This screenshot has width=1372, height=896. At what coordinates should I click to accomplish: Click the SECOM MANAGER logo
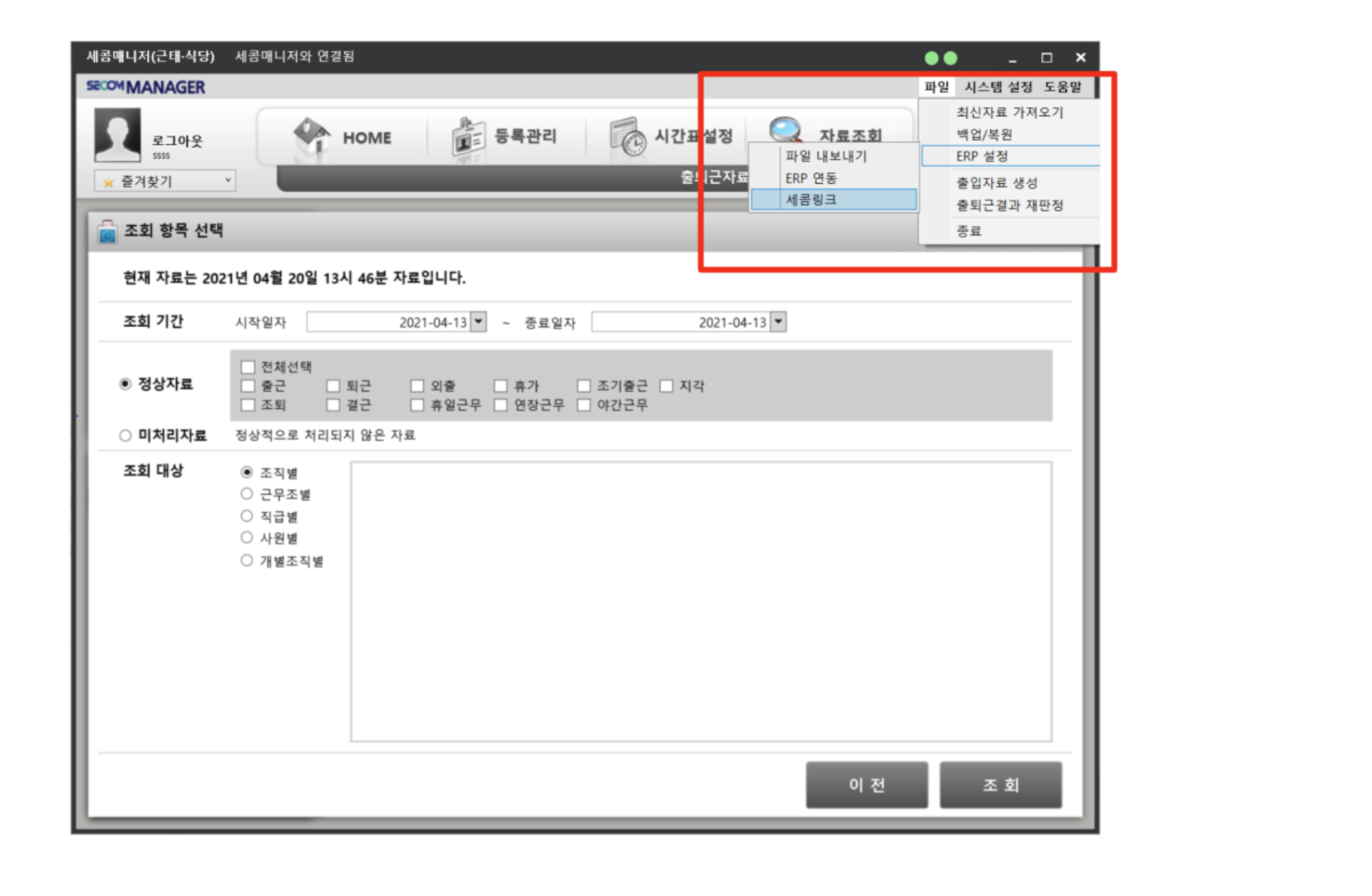click(x=146, y=87)
